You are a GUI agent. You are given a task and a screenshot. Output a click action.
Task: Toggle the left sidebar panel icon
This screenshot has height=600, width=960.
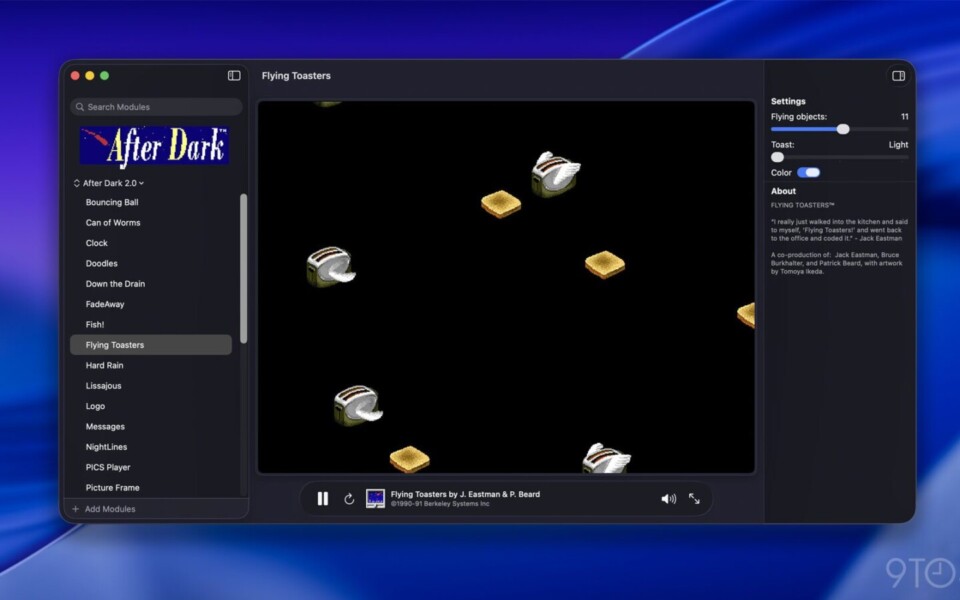234,75
